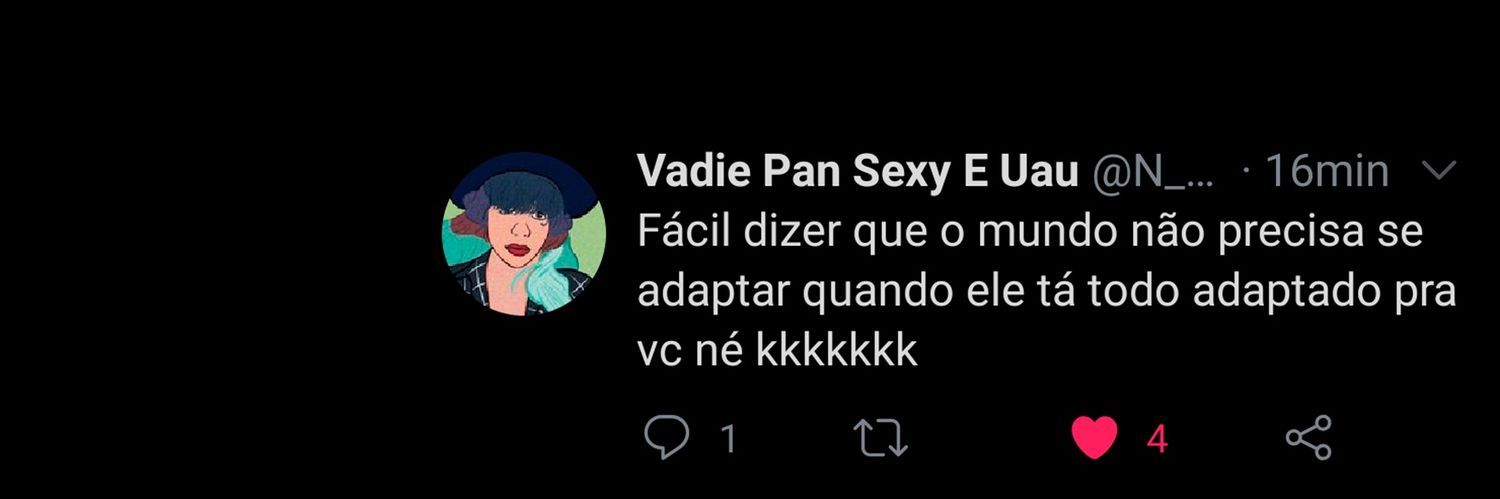
Task: Retweet this post with the arrows icon
Action: coord(879,438)
